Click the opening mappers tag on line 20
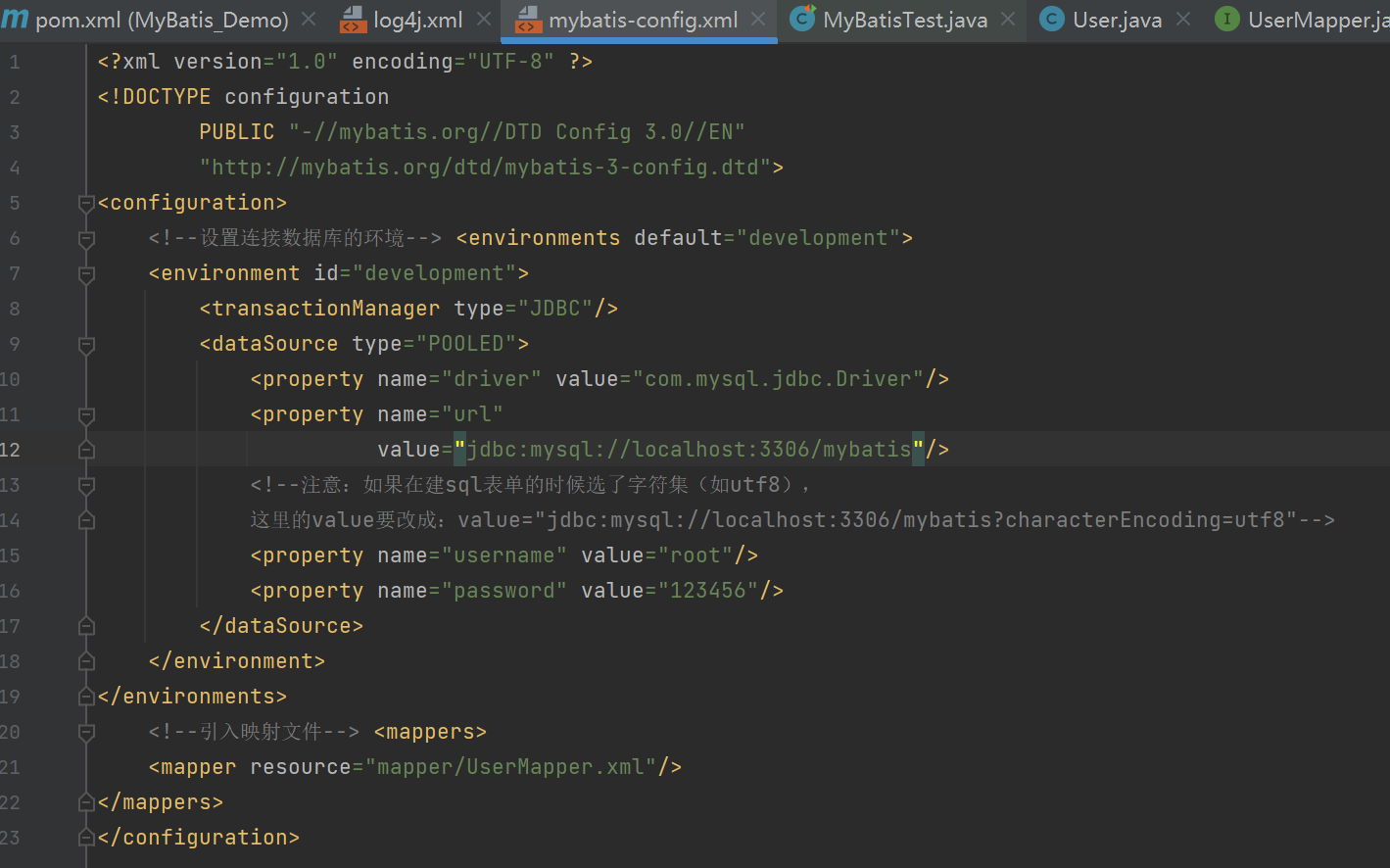The width and height of the screenshot is (1390, 868). [x=430, y=732]
